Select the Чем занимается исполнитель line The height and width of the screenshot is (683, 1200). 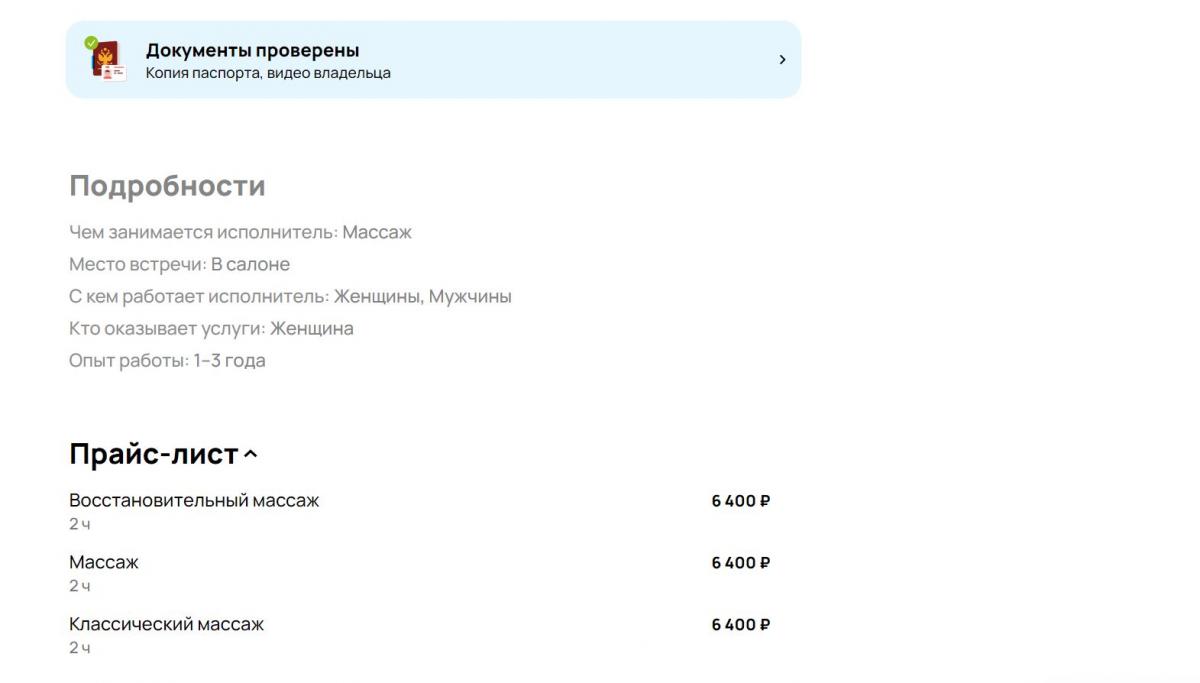pyautogui.click(x=240, y=232)
